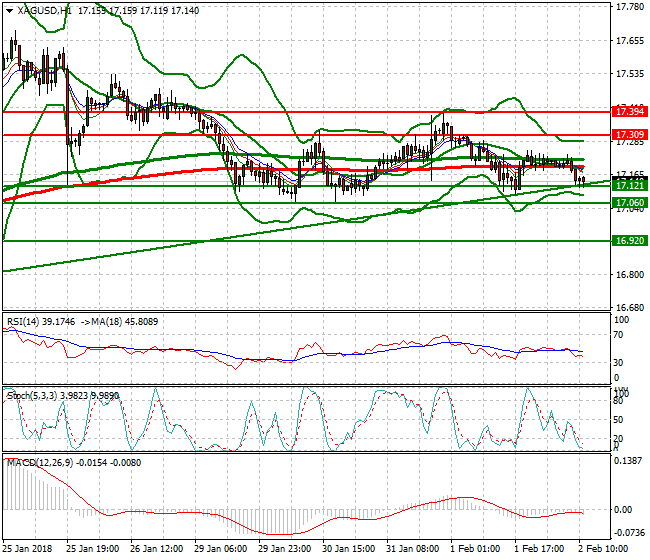
Task: Click the 17.394 red resistance price label
Action: (x=630, y=112)
